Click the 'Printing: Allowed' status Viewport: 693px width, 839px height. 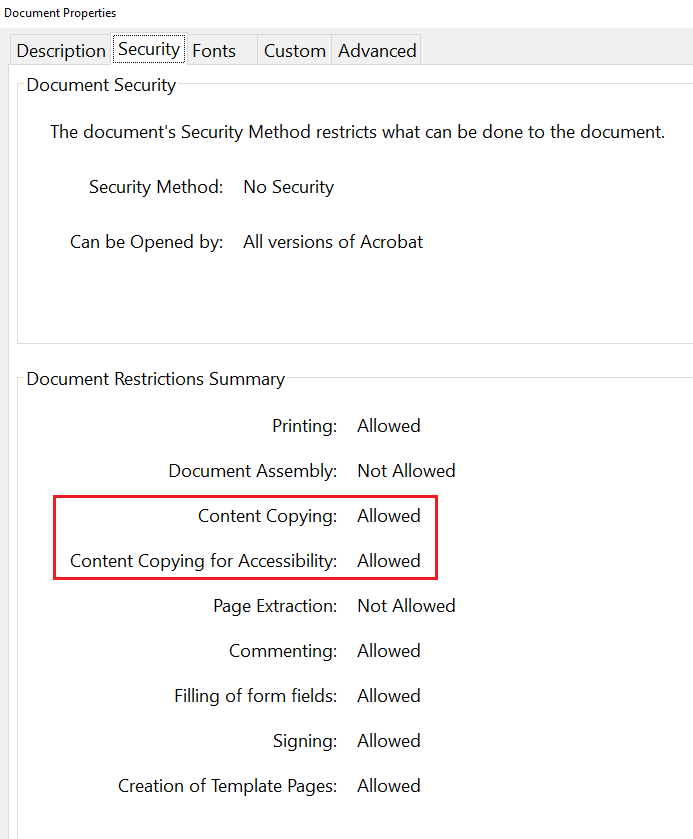340,425
